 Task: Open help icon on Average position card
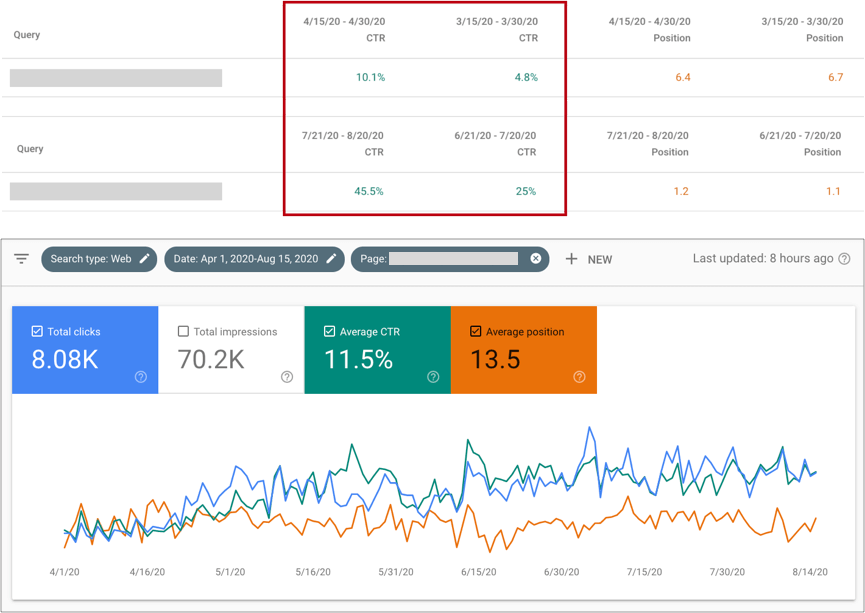[579, 377]
